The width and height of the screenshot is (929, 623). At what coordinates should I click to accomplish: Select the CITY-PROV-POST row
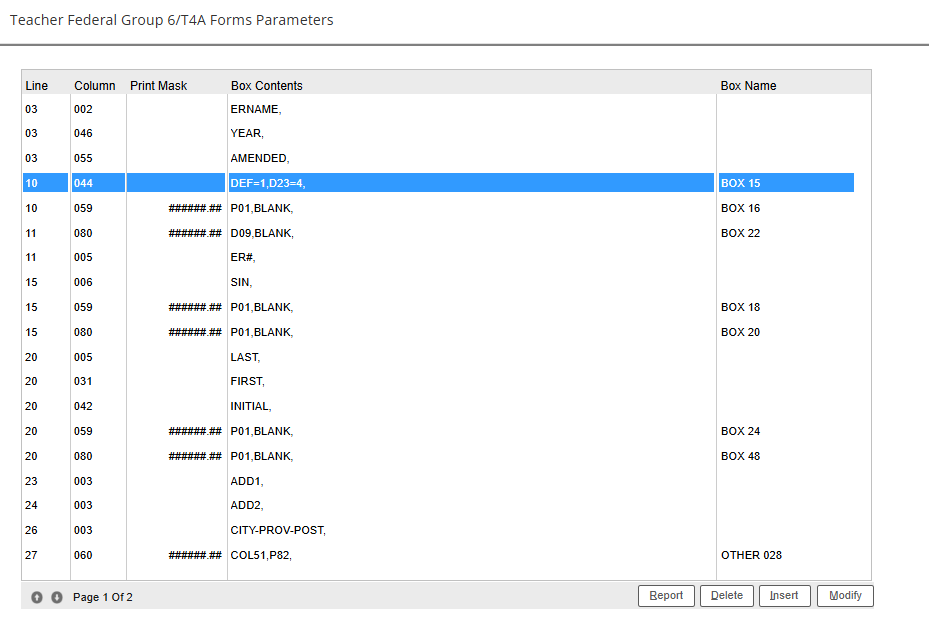(278, 530)
